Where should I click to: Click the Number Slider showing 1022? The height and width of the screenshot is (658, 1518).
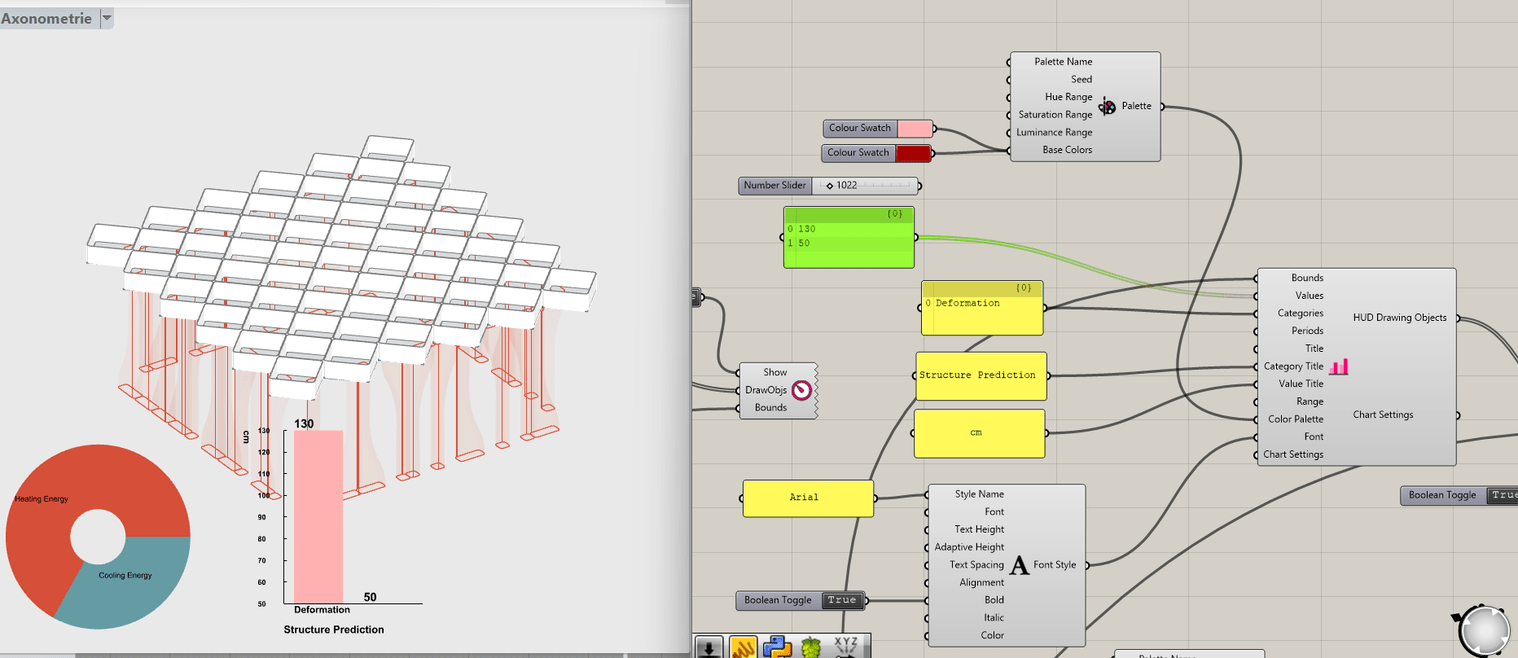829,185
